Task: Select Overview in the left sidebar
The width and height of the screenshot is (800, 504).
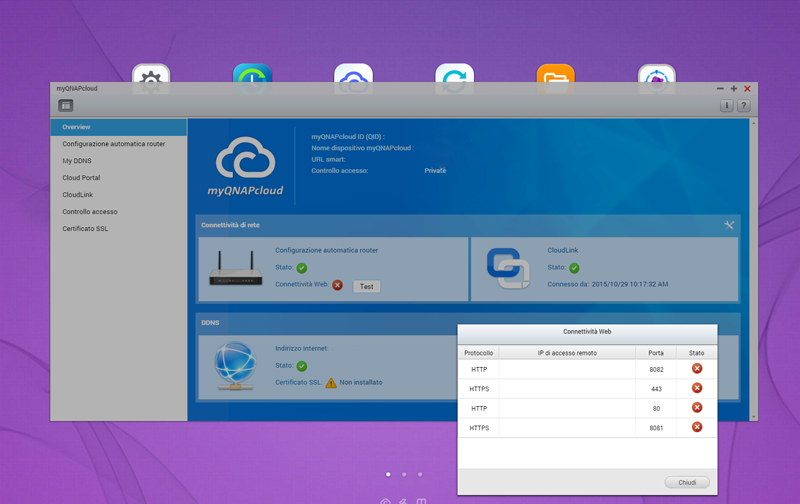Action: 77,127
